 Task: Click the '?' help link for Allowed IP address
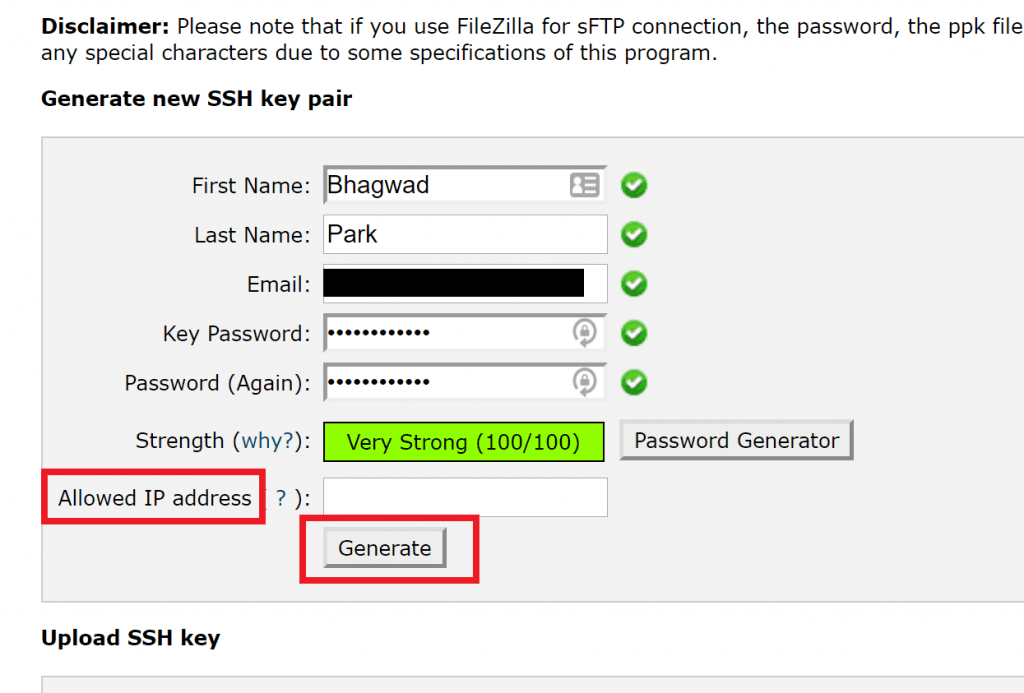[x=279, y=497]
